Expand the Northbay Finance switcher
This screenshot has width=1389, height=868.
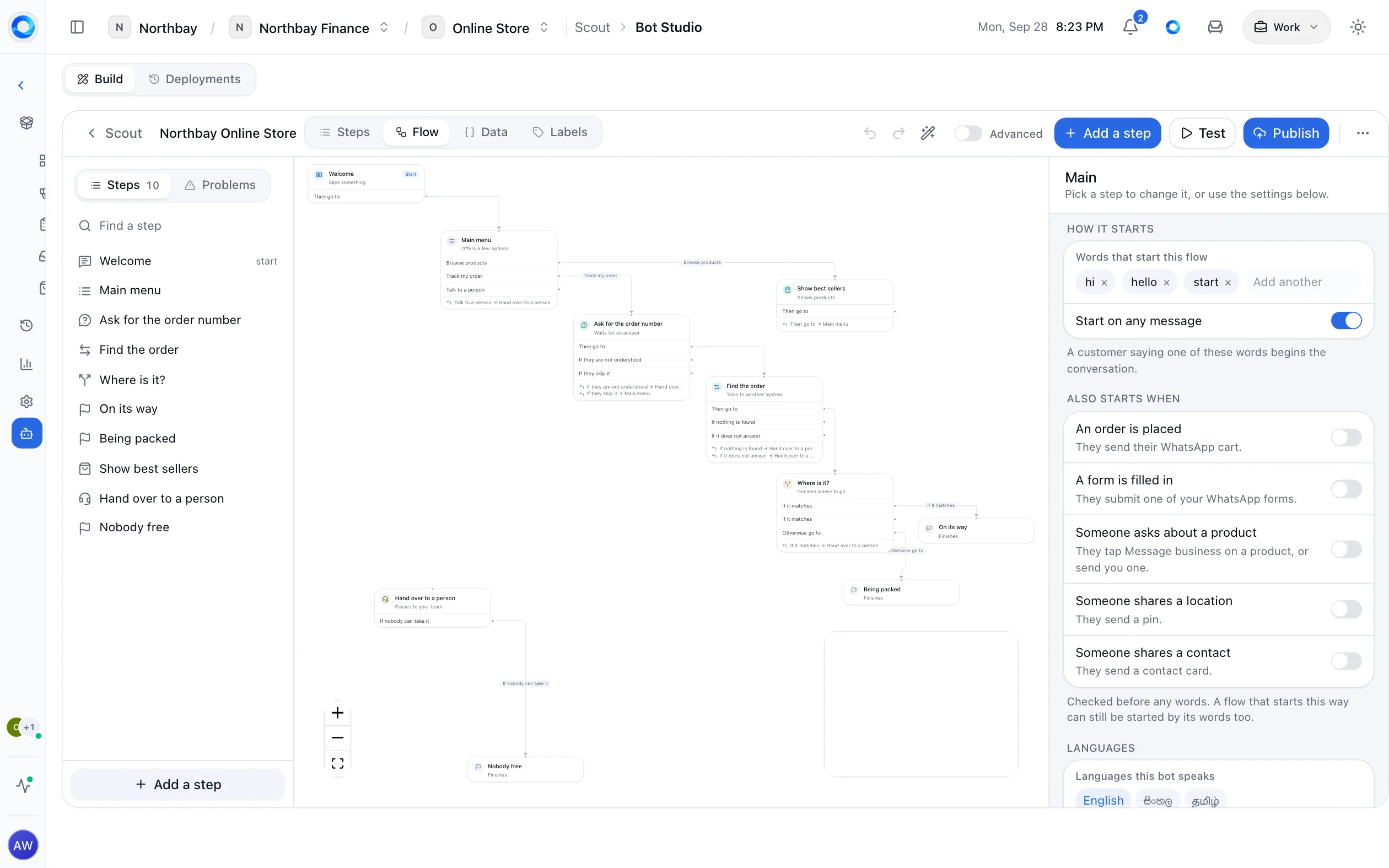pos(384,28)
